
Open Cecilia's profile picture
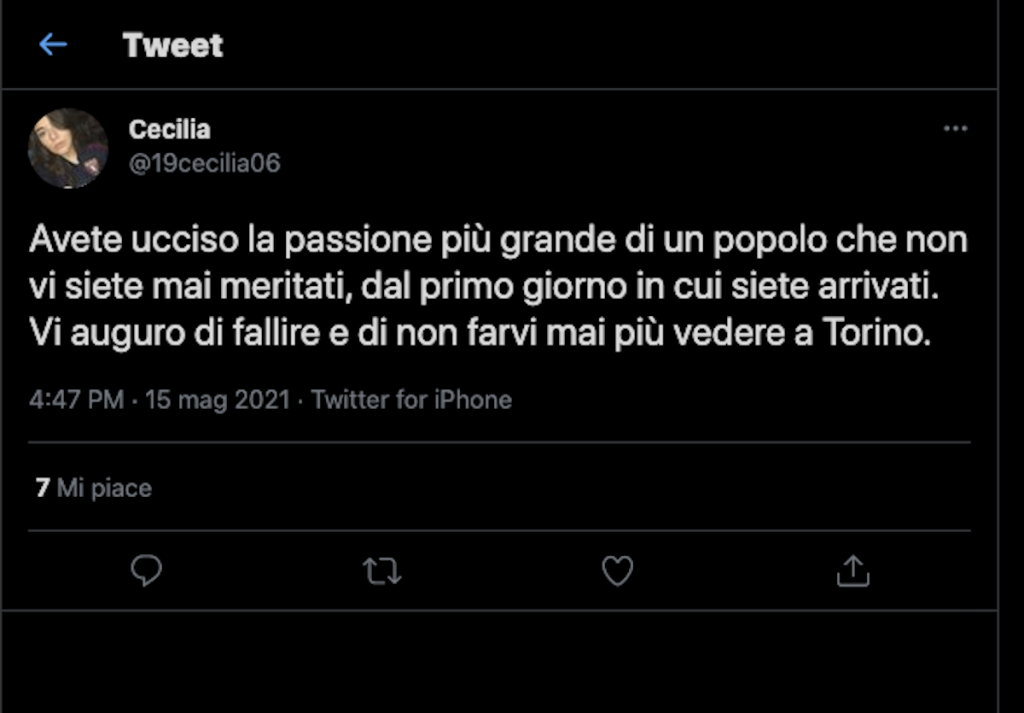coord(68,149)
